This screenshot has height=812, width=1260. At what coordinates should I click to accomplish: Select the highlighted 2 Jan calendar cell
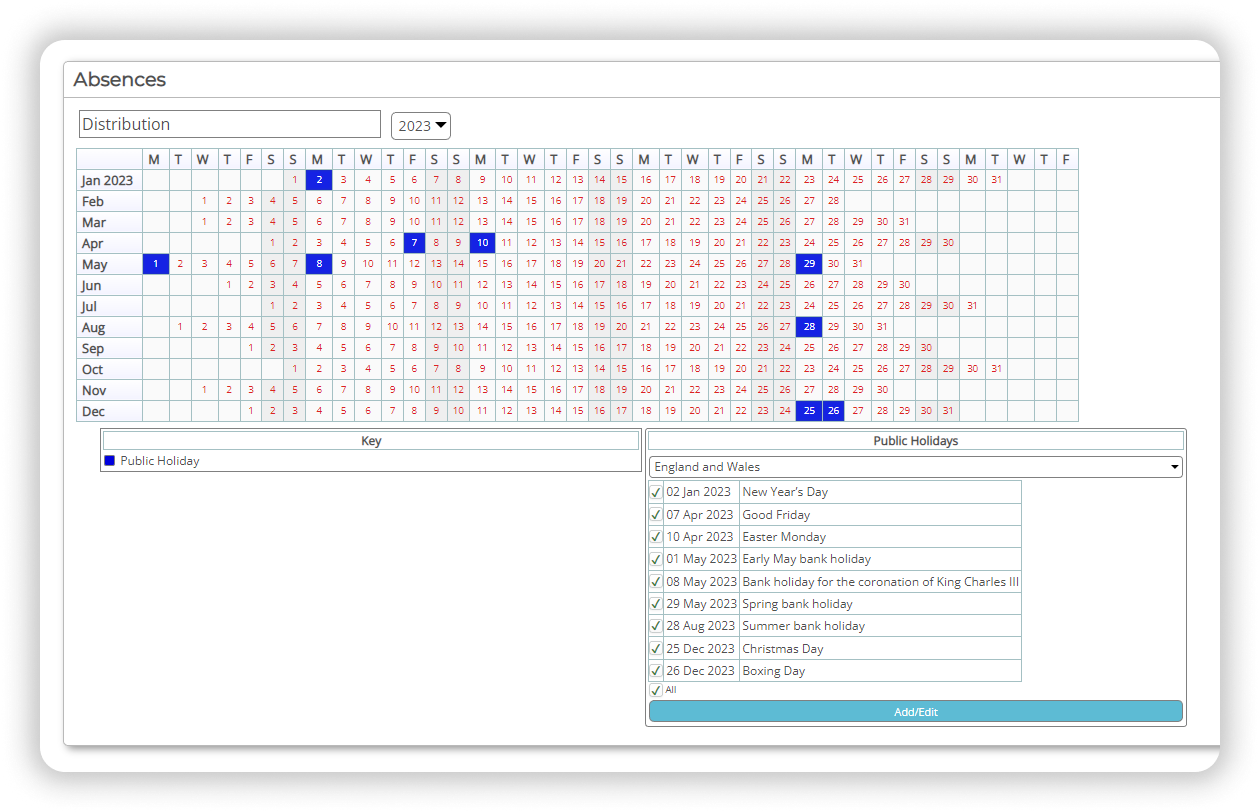[x=318, y=179]
